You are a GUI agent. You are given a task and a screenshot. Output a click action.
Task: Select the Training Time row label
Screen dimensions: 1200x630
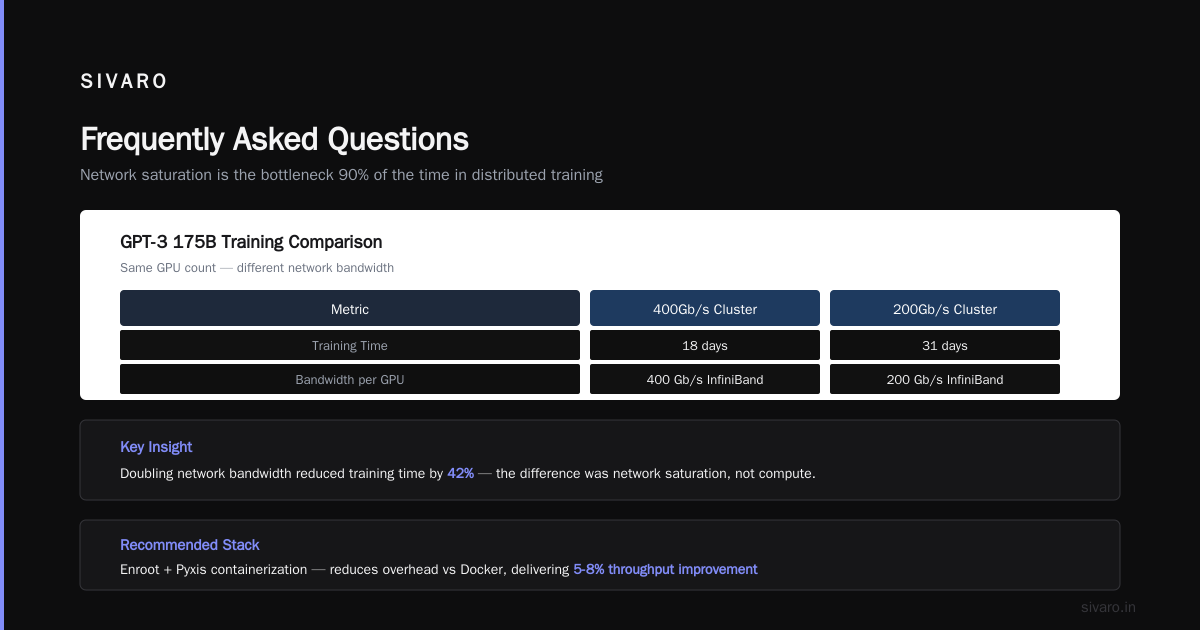[350, 346]
